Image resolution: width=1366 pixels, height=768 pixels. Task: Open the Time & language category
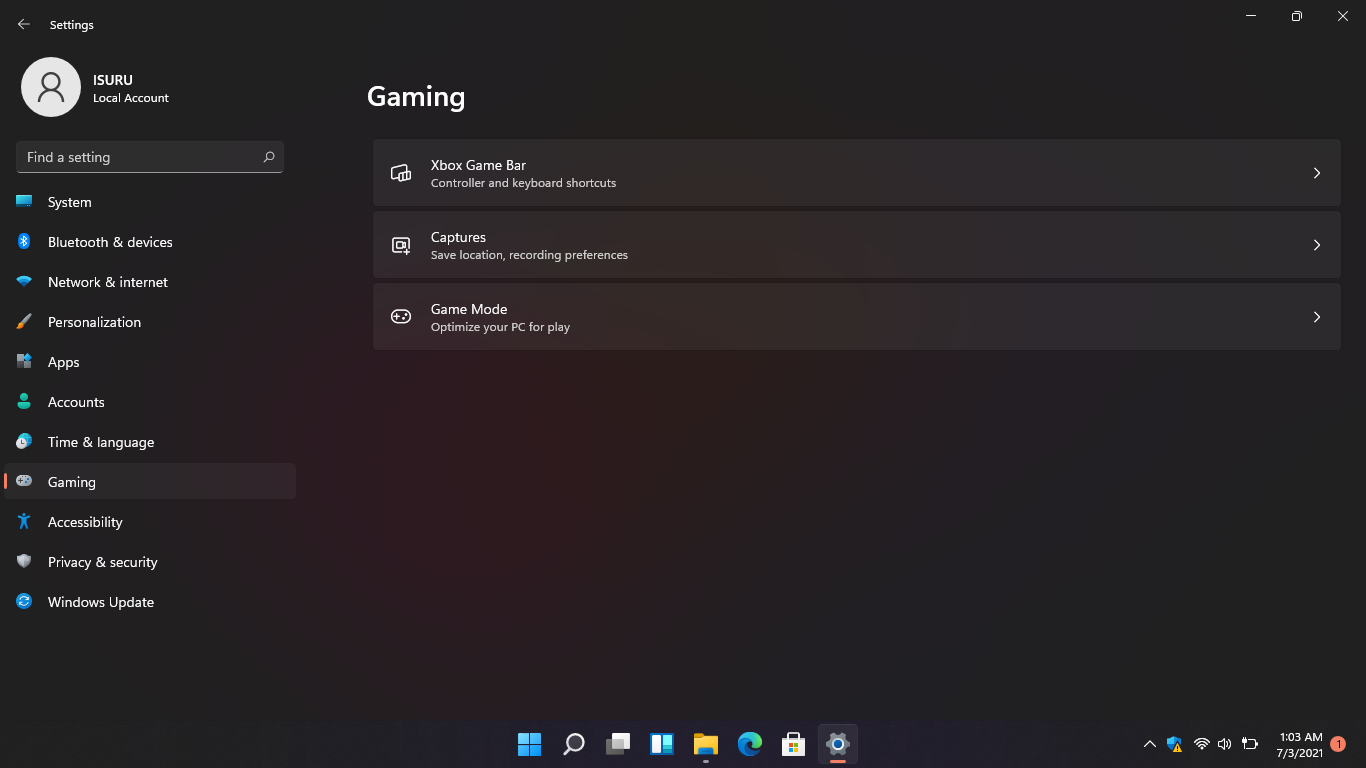(150, 442)
